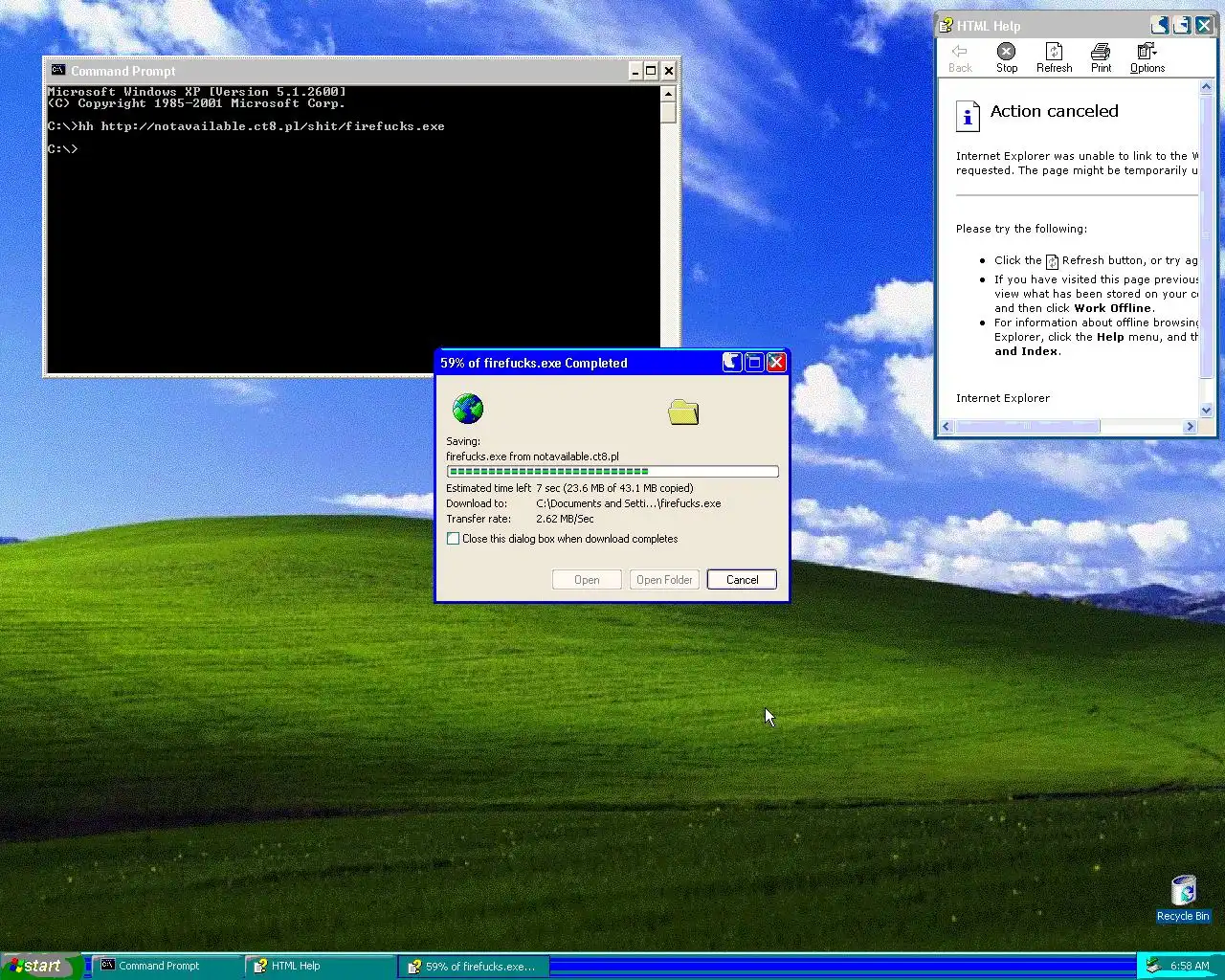Minimize the download dialog
The image size is (1225, 980).
pos(732,362)
